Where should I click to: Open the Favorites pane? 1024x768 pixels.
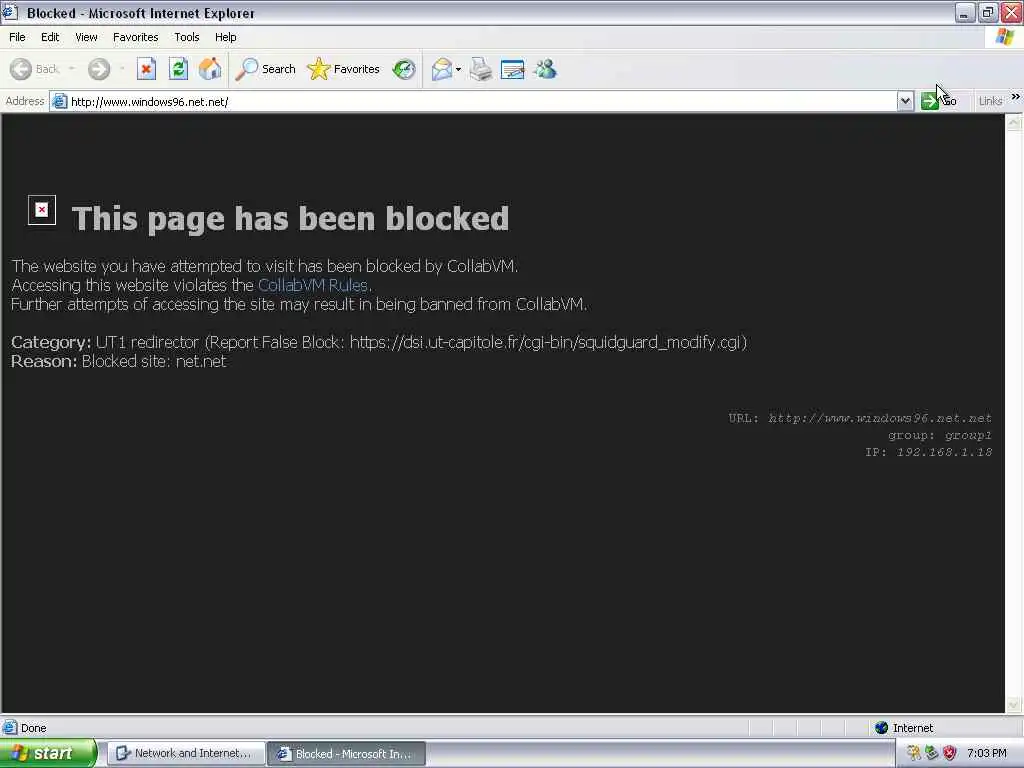click(x=344, y=69)
